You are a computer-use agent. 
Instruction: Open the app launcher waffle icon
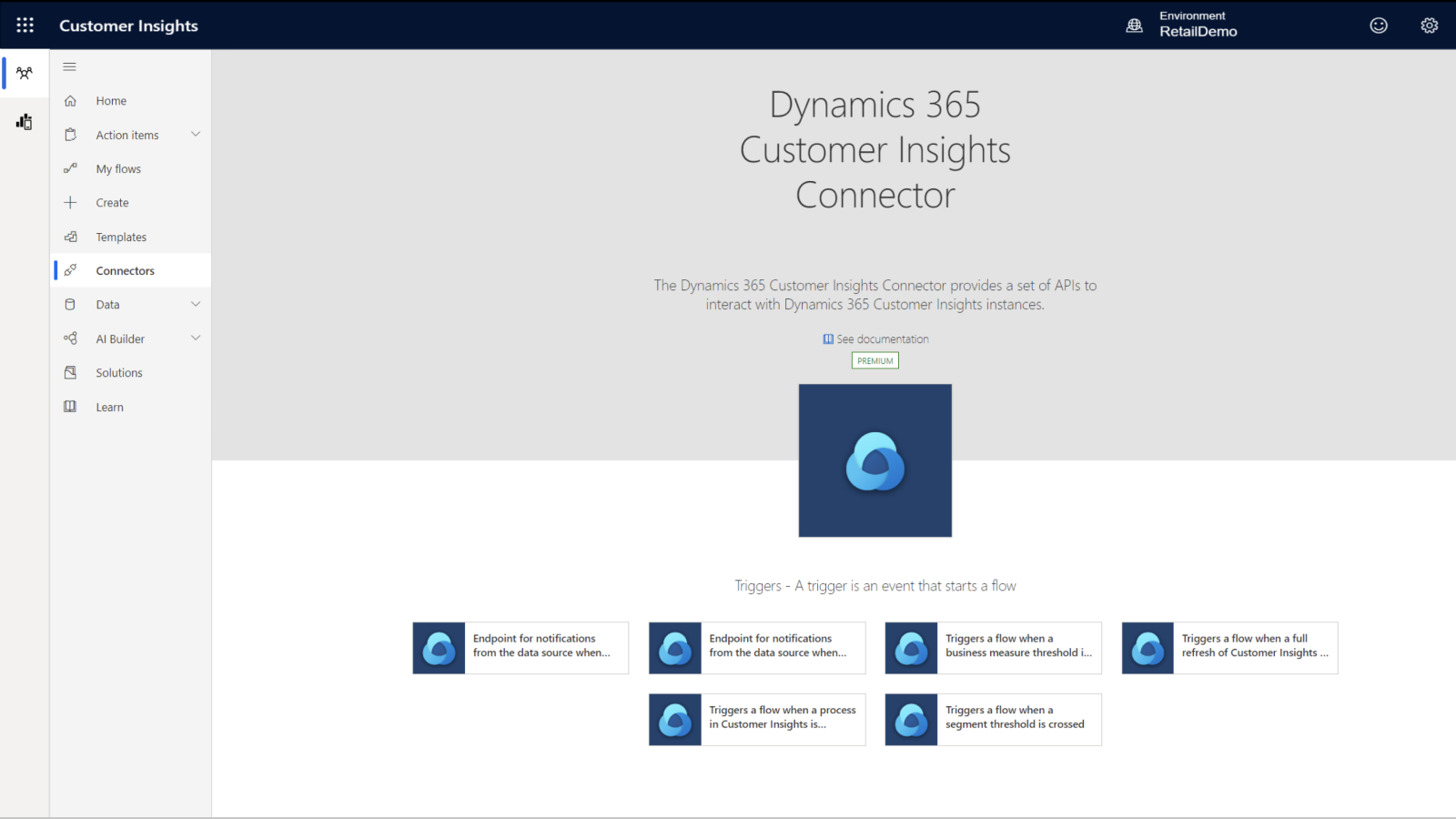click(25, 25)
